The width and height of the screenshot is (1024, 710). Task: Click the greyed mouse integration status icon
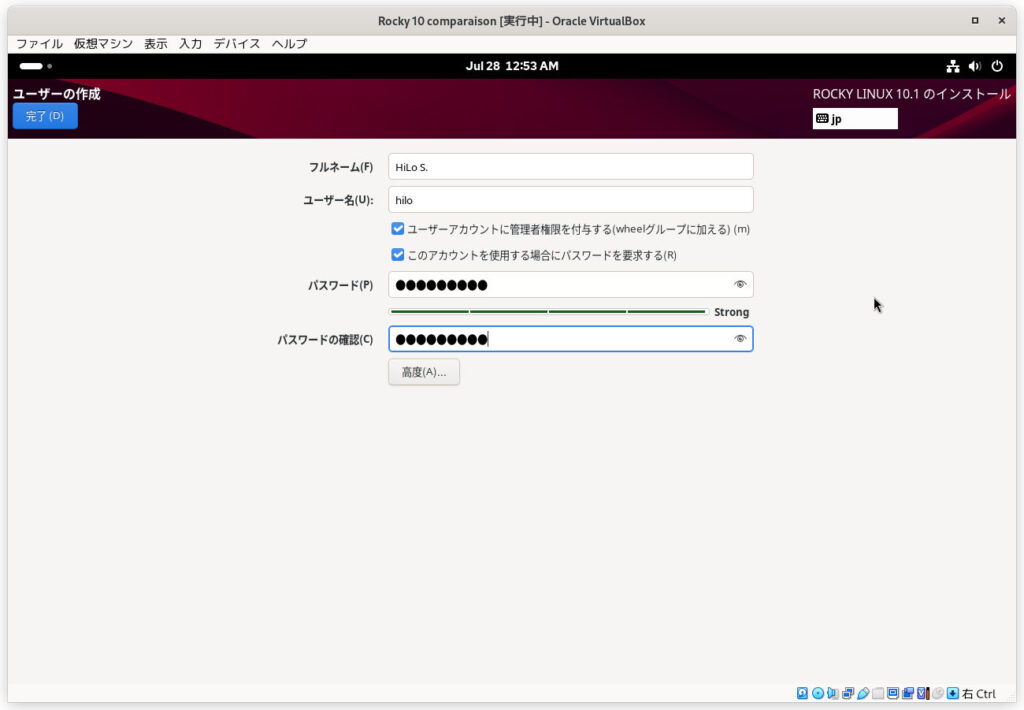click(938, 693)
